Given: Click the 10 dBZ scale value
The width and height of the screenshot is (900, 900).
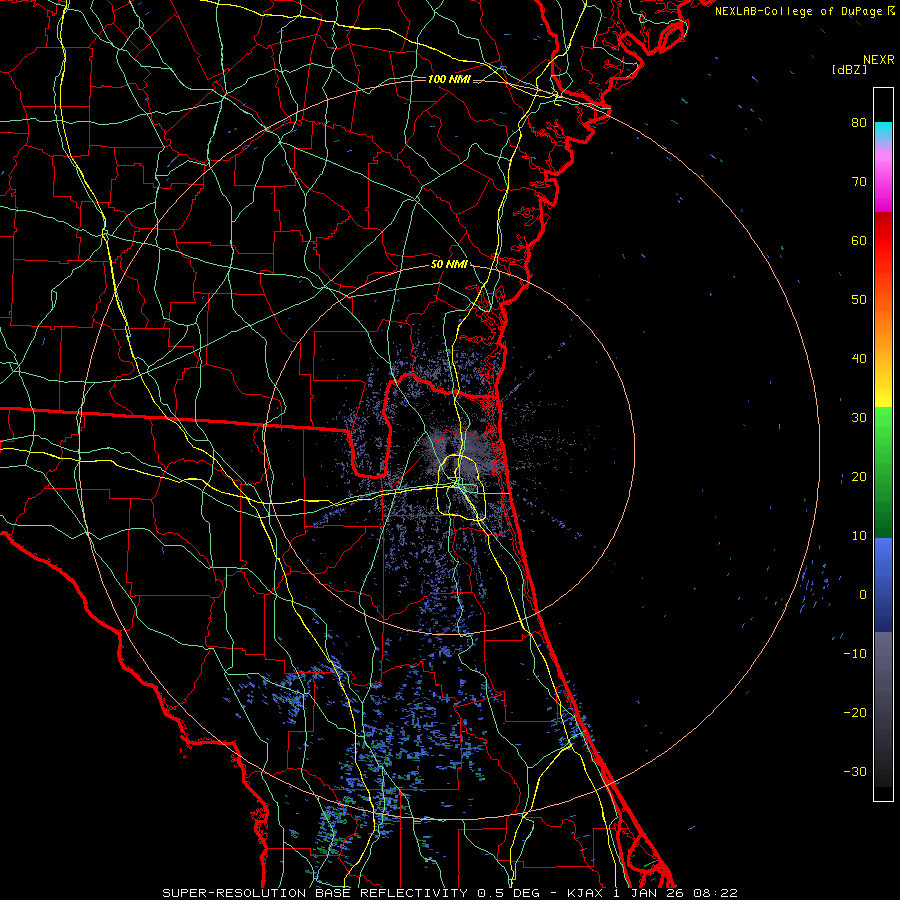Looking at the screenshot, I should pyautogui.click(x=859, y=536).
